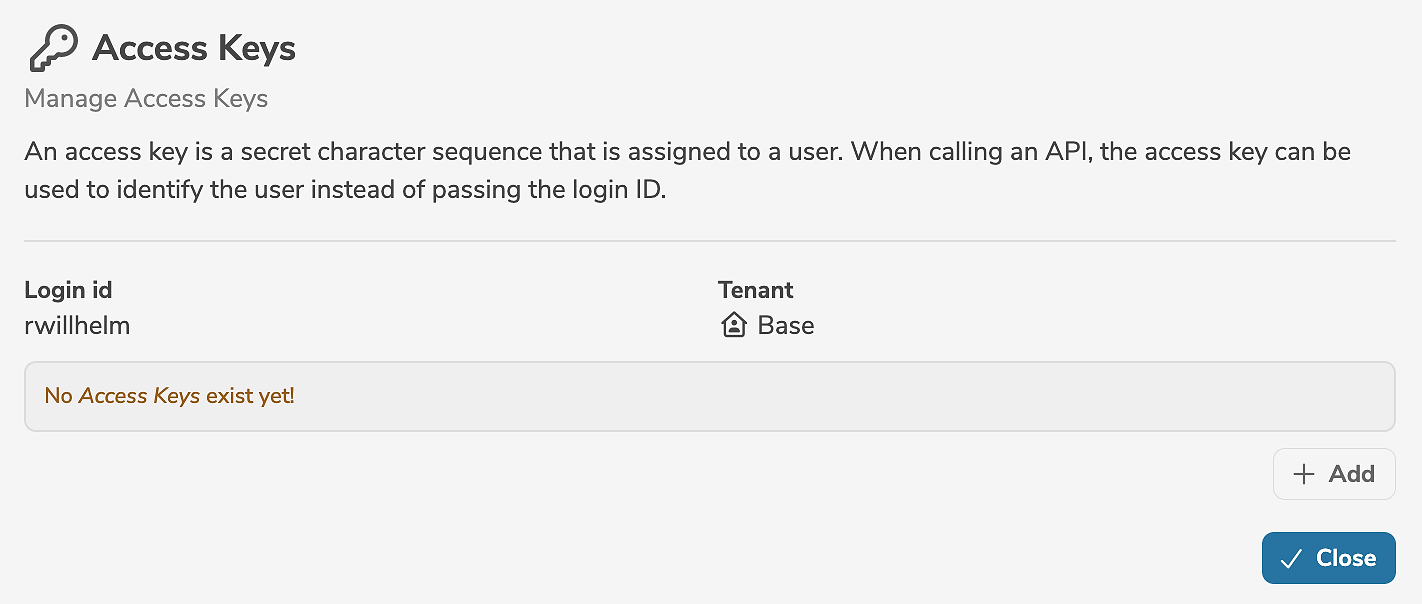Click the Manage Access Keys subtitle
Image resolution: width=1422 pixels, height=604 pixels.
coord(146,99)
